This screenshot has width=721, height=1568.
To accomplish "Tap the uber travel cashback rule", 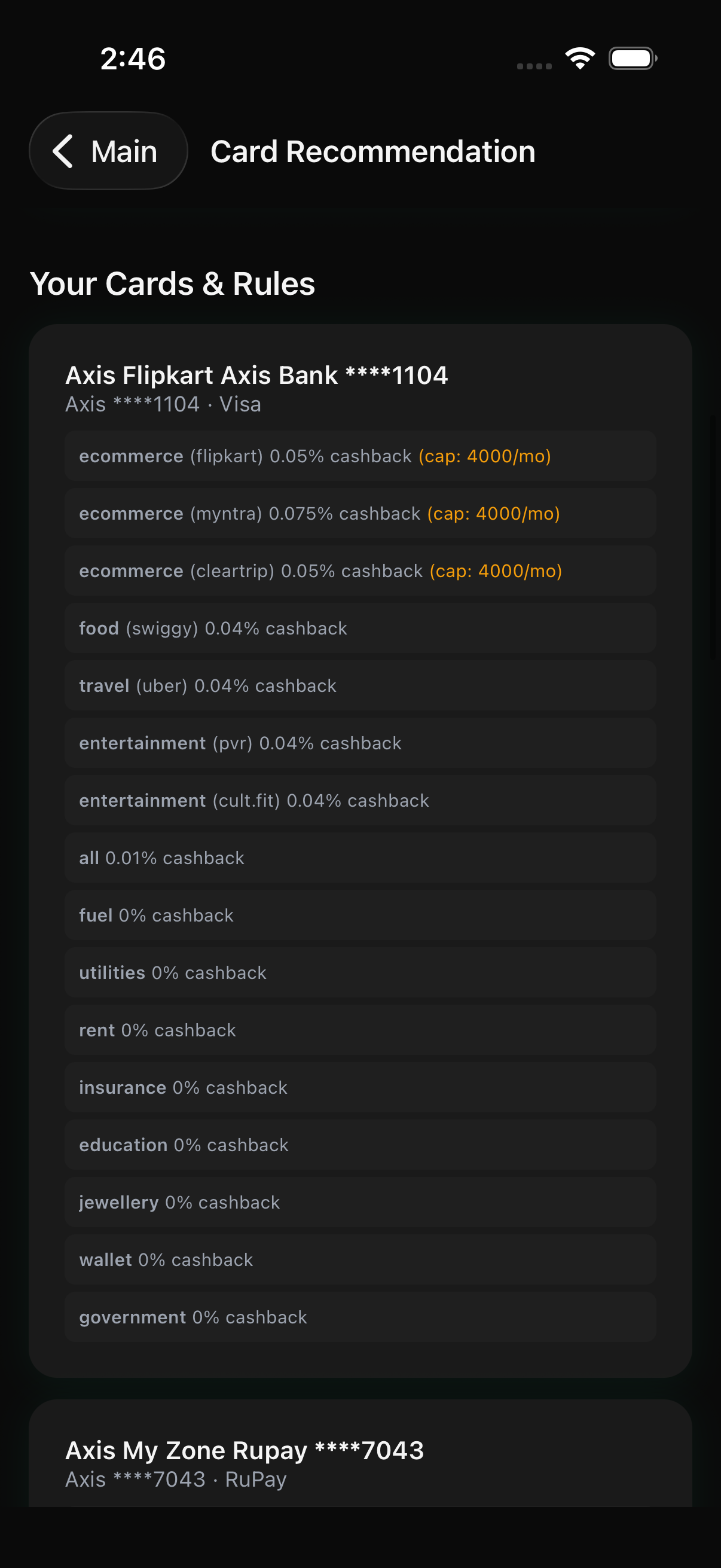I will (x=359, y=685).
